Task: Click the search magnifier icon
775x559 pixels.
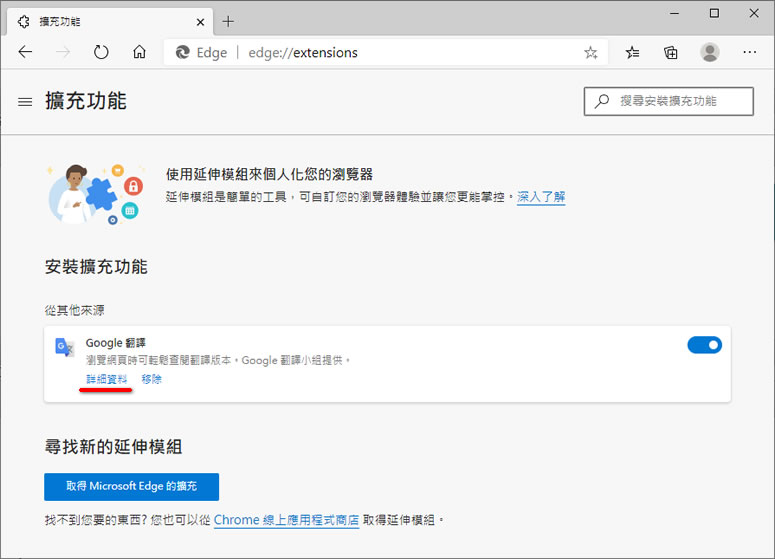Action: click(602, 101)
